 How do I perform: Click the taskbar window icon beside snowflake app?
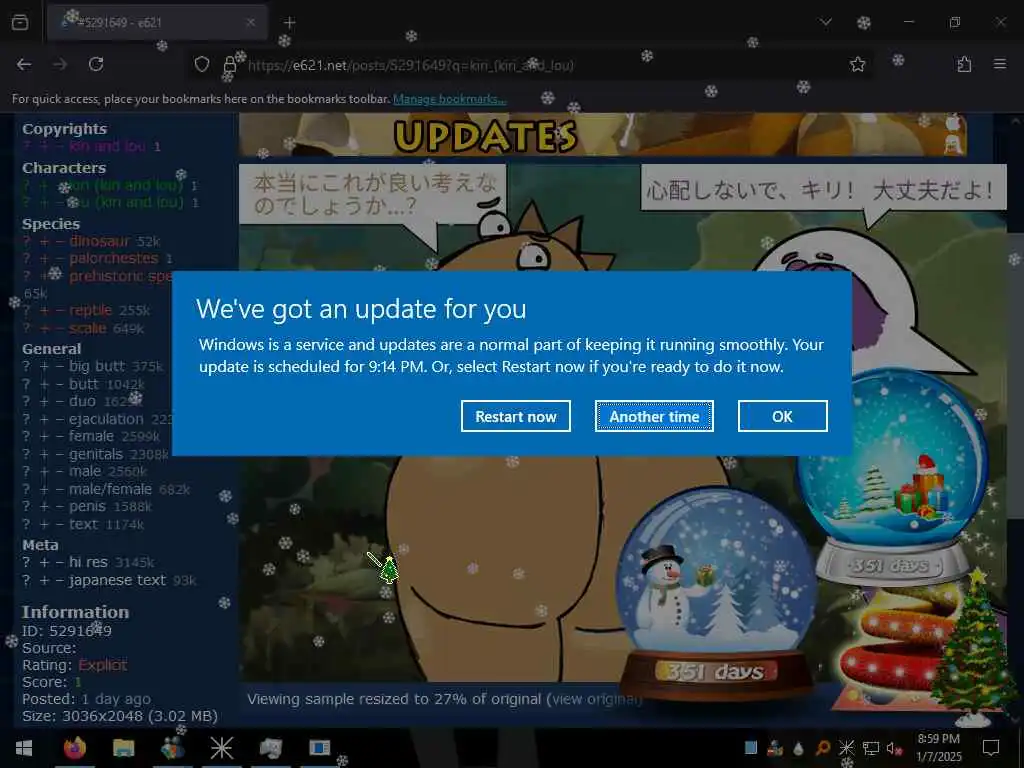click(270, 748)
